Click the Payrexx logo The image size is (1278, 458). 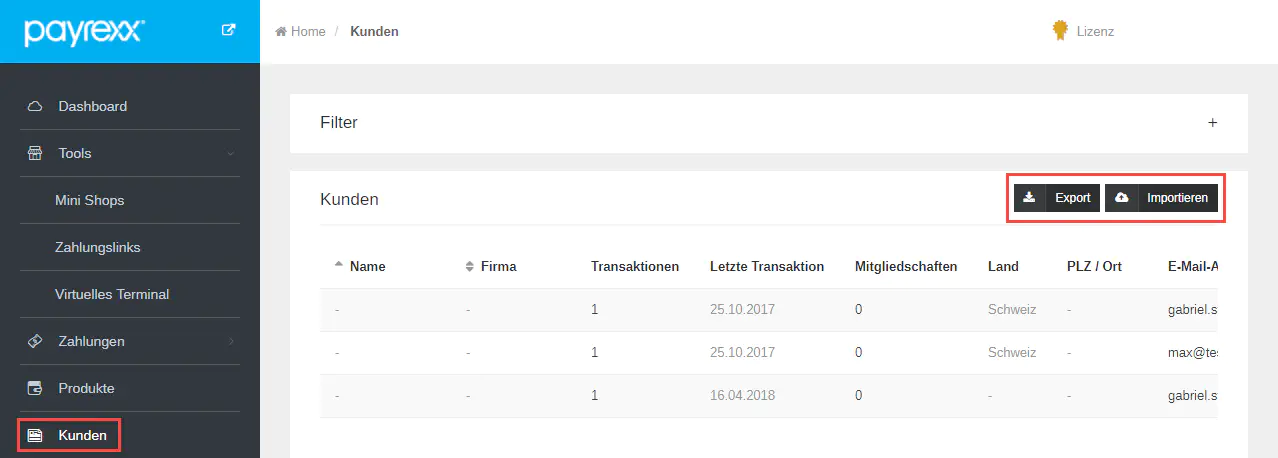tap(84, 31)
